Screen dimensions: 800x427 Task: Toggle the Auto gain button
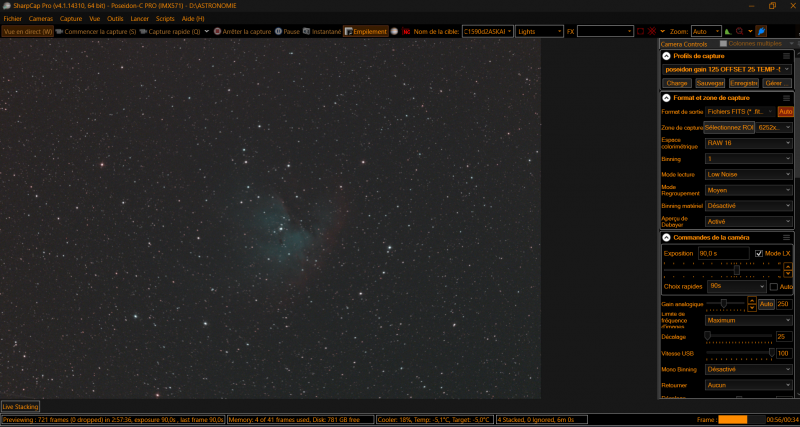766,304
